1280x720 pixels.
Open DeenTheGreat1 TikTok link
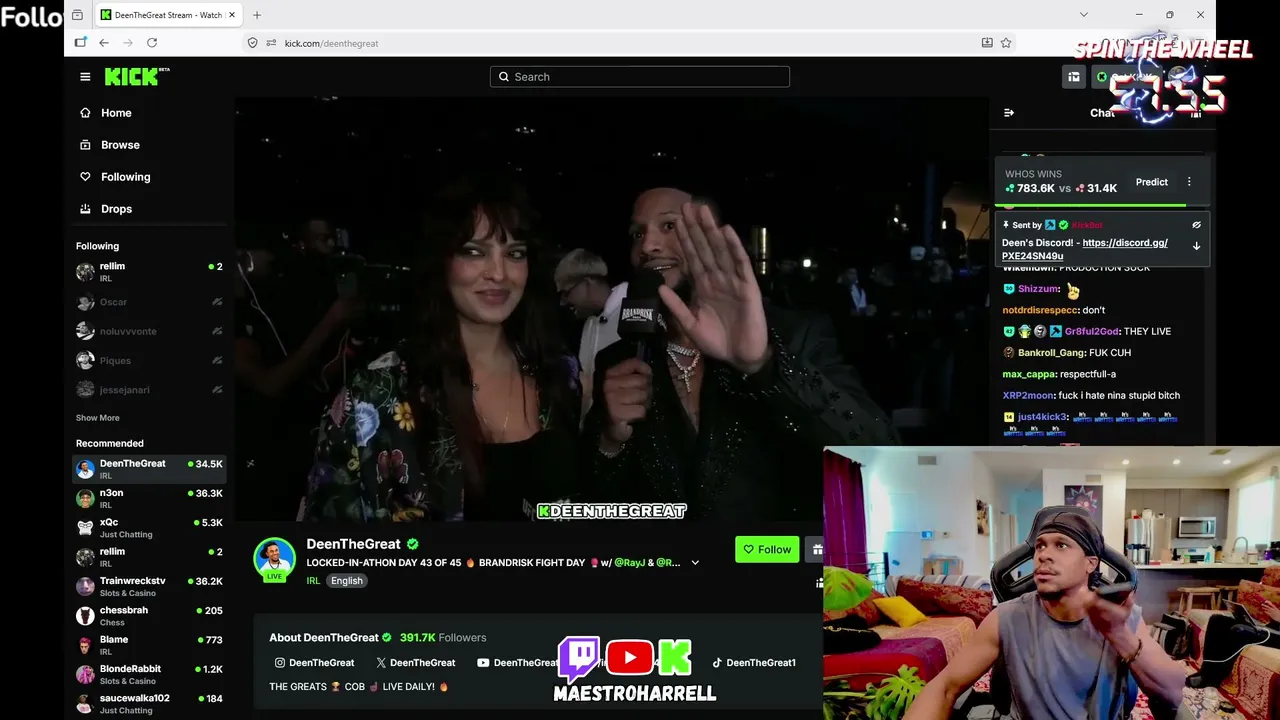coord(754,663)
